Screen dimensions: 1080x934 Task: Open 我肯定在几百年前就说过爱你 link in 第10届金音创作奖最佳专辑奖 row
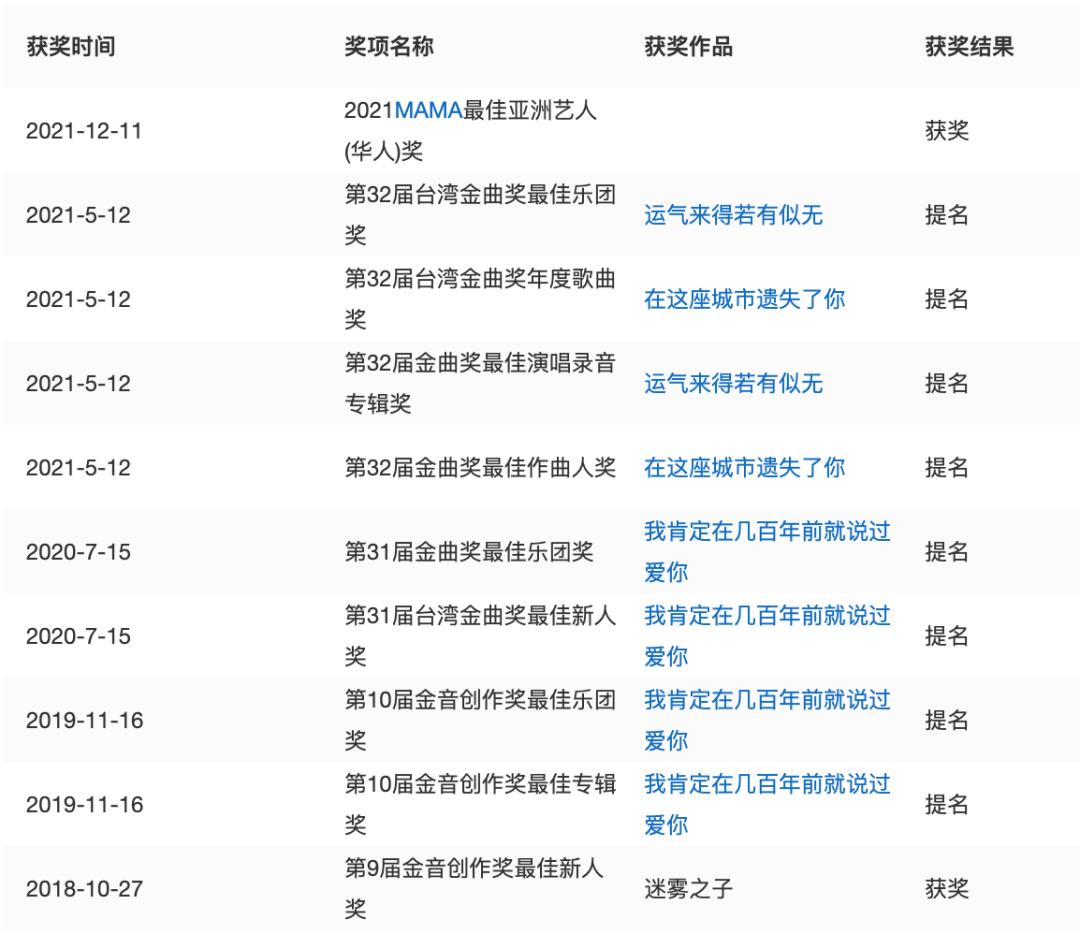[767, 805]
